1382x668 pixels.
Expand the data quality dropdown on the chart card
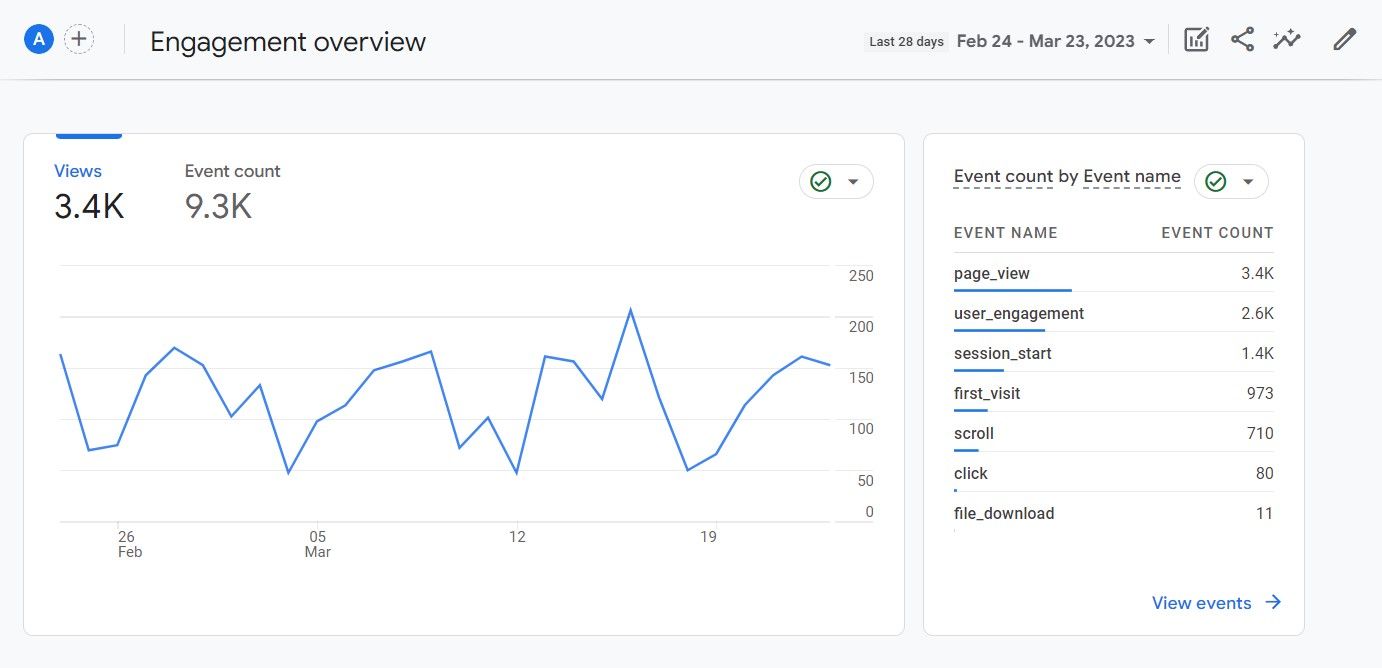pyautogui.click(x=854, y=181)
